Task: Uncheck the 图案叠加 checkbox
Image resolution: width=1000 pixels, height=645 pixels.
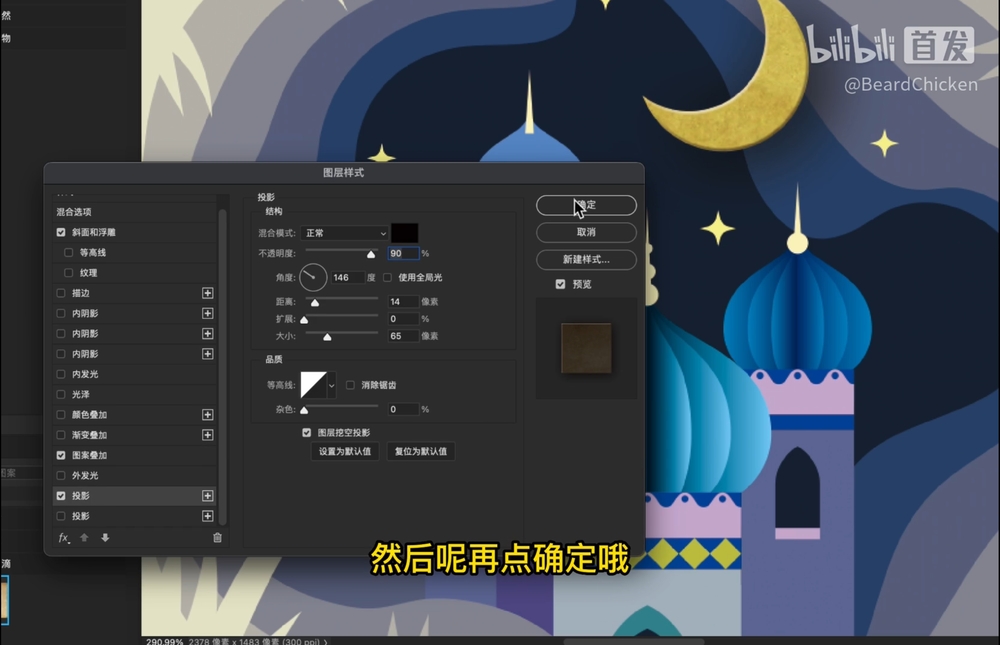Action: coord(61,456)
